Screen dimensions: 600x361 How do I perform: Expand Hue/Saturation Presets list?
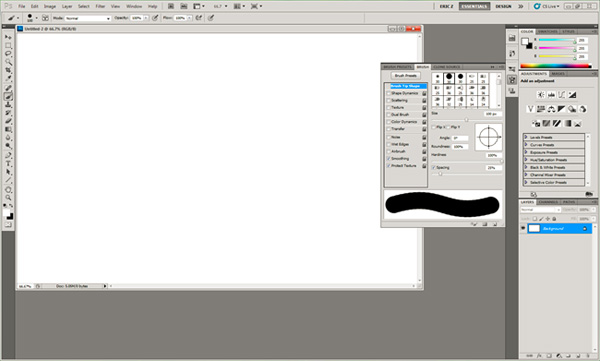click(x=526, y=160)
